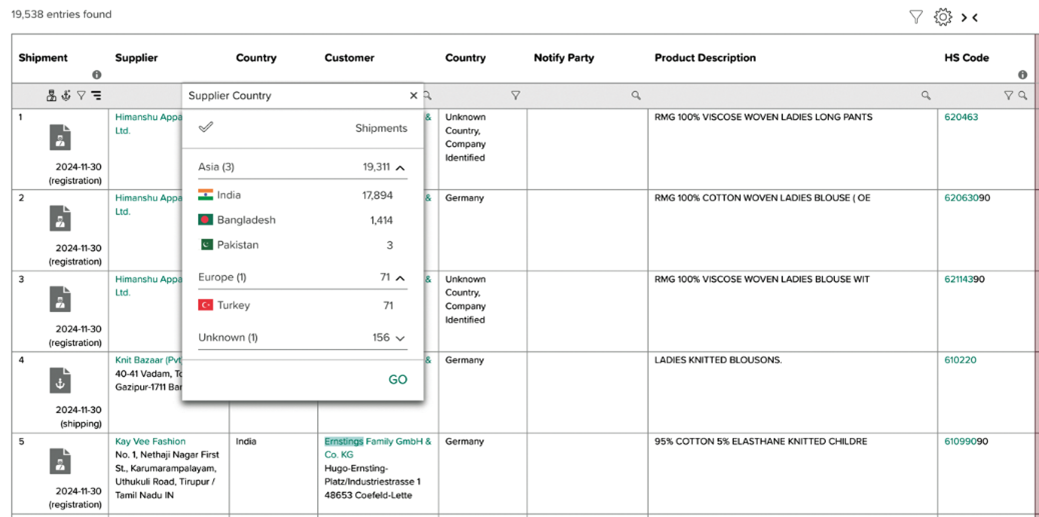Open Ernstings Family GmbH & Co. KG link

click(378, 448)
